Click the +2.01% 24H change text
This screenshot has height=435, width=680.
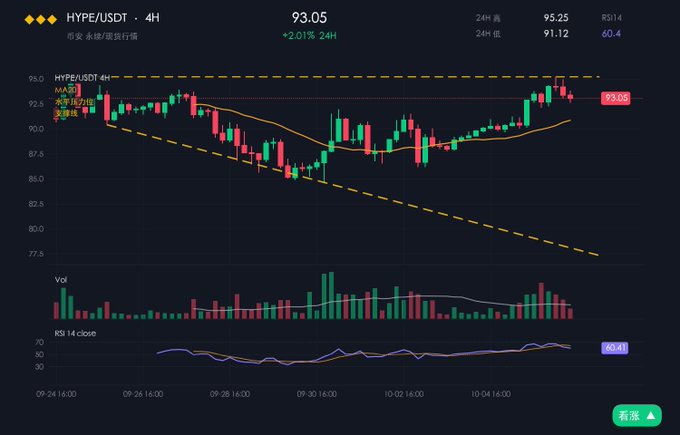309,36
